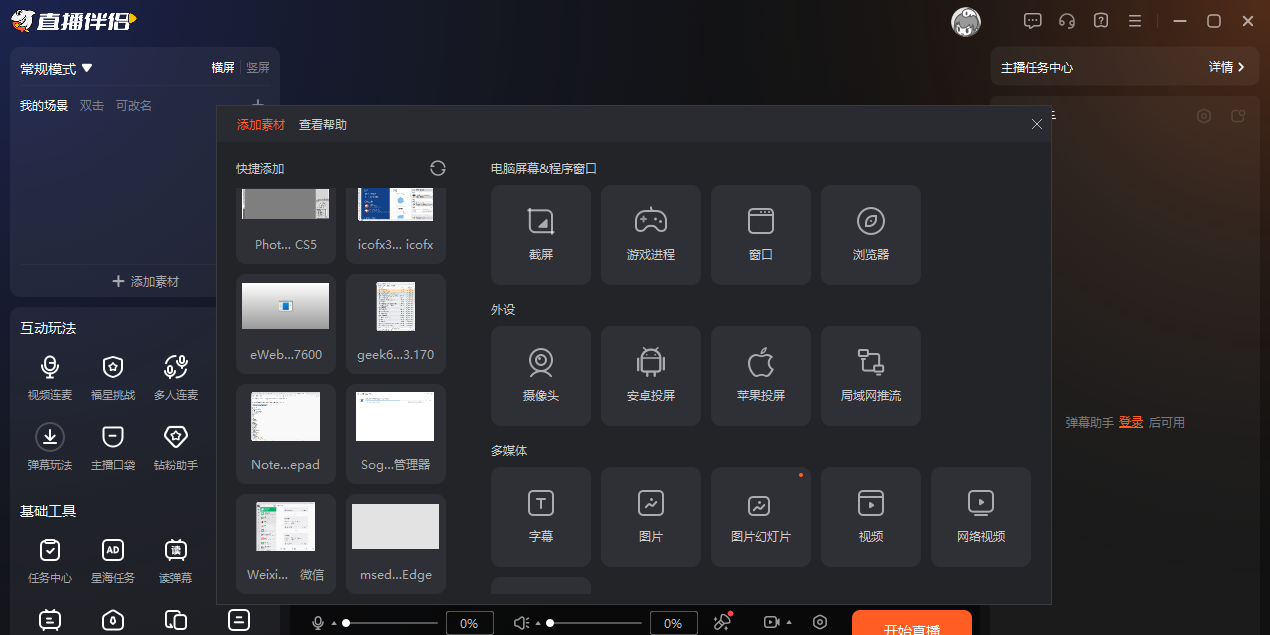1270x635 pixels.
Task: Click the magic effects icon with red dot
Action: (x=722, y=622)
